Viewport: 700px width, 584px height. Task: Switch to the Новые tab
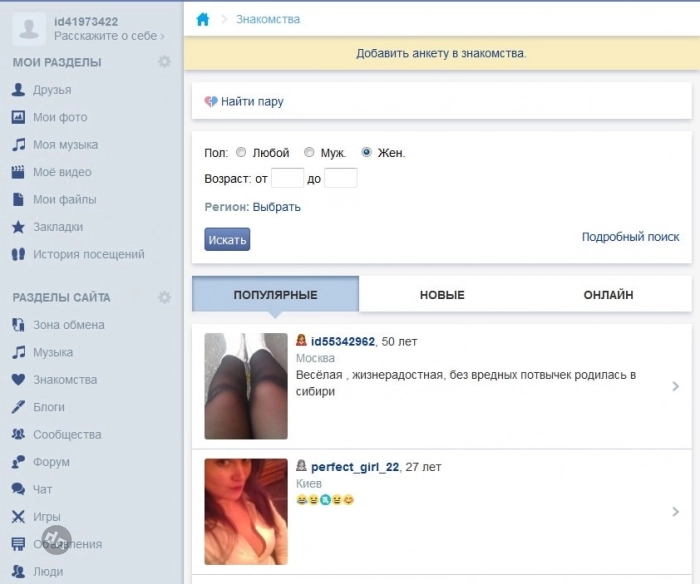441,295
